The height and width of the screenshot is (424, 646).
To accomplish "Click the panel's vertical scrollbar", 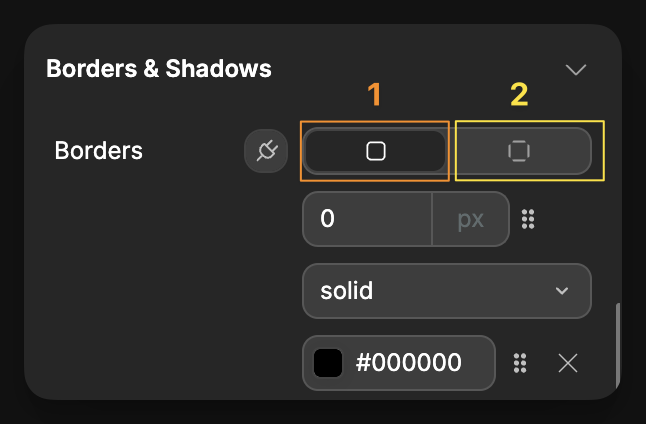I will tap(617, 345).
